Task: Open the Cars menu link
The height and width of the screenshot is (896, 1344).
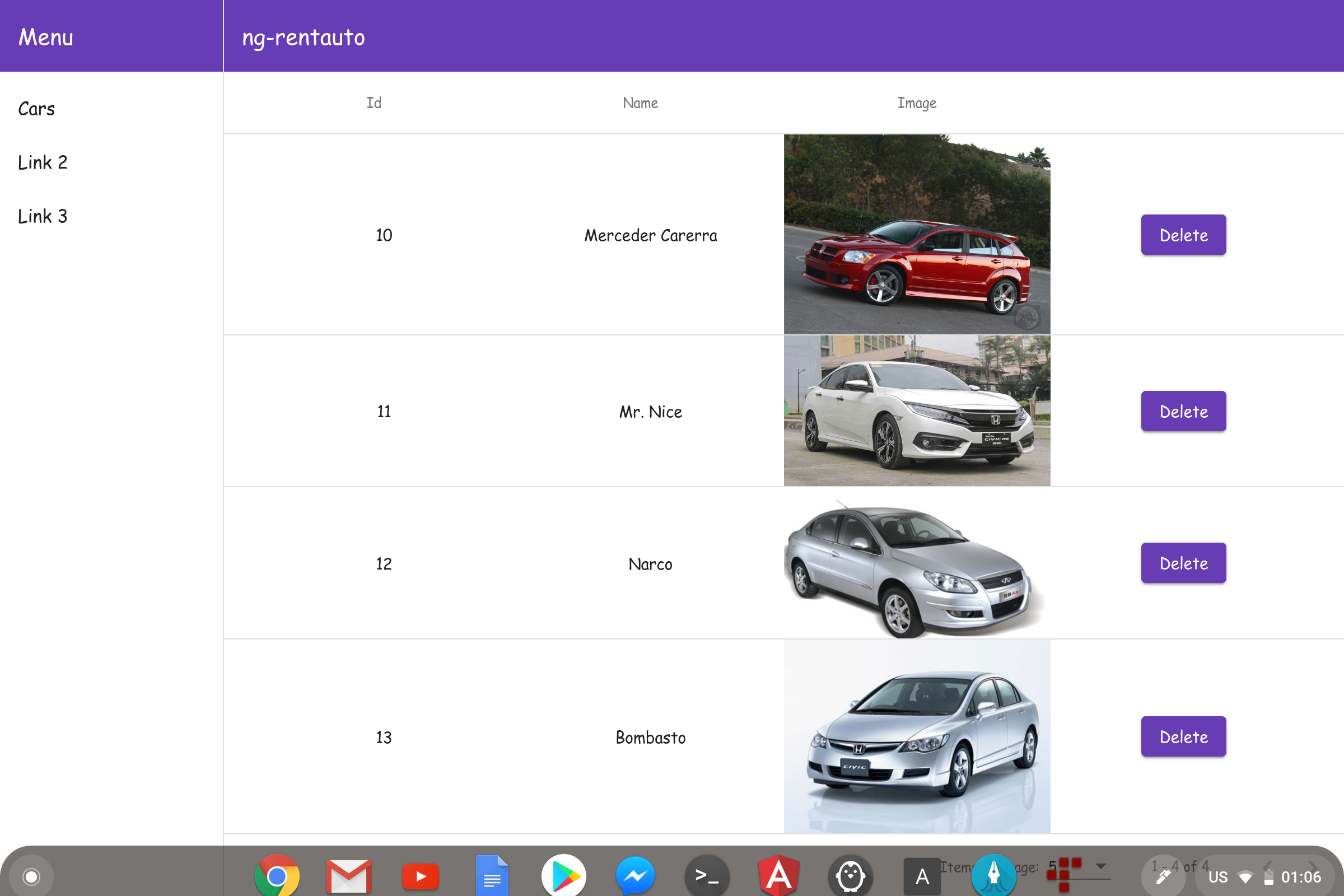Action: 36,109
